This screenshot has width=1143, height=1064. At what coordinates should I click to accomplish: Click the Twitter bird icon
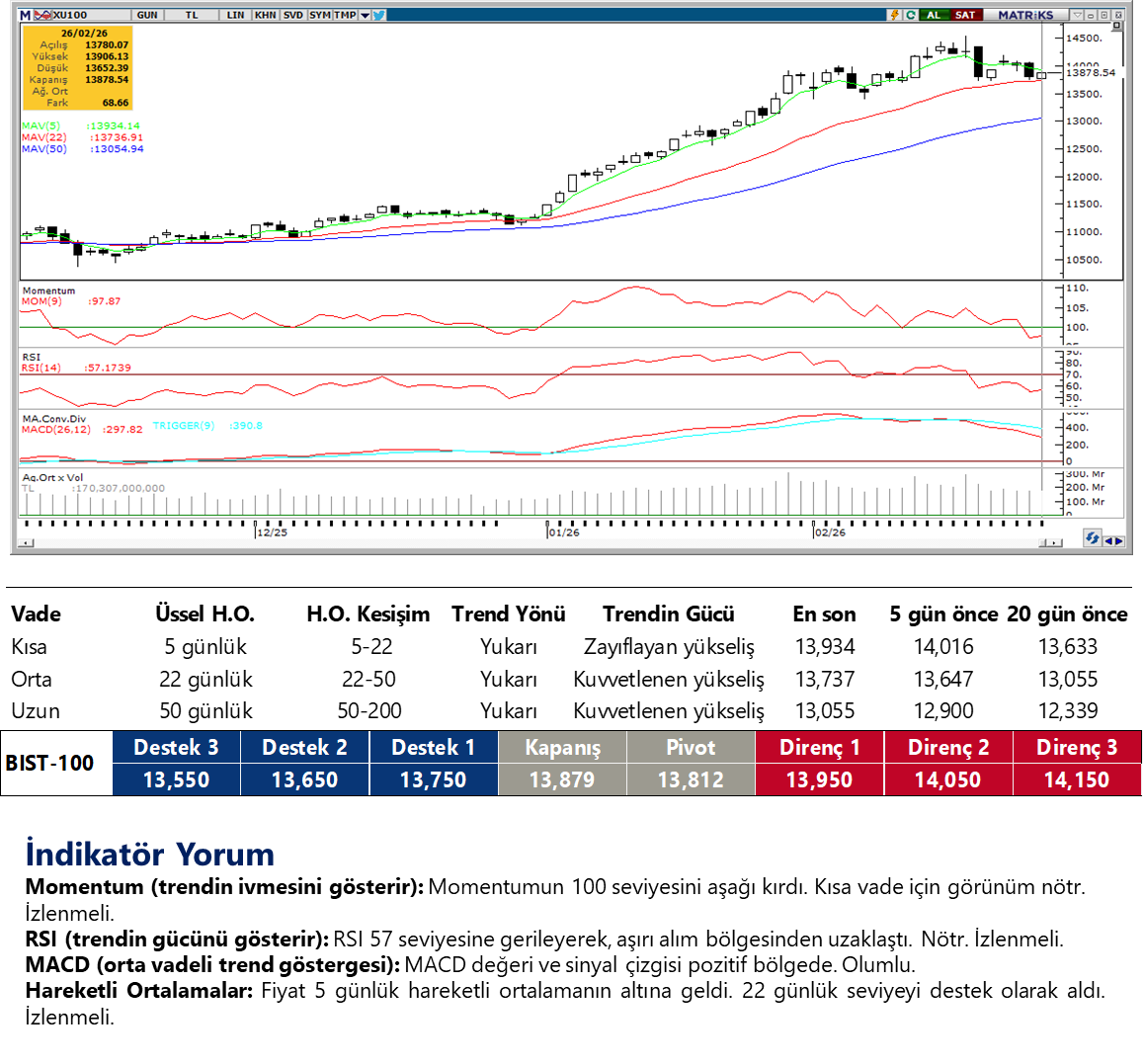tap(379, 15)
